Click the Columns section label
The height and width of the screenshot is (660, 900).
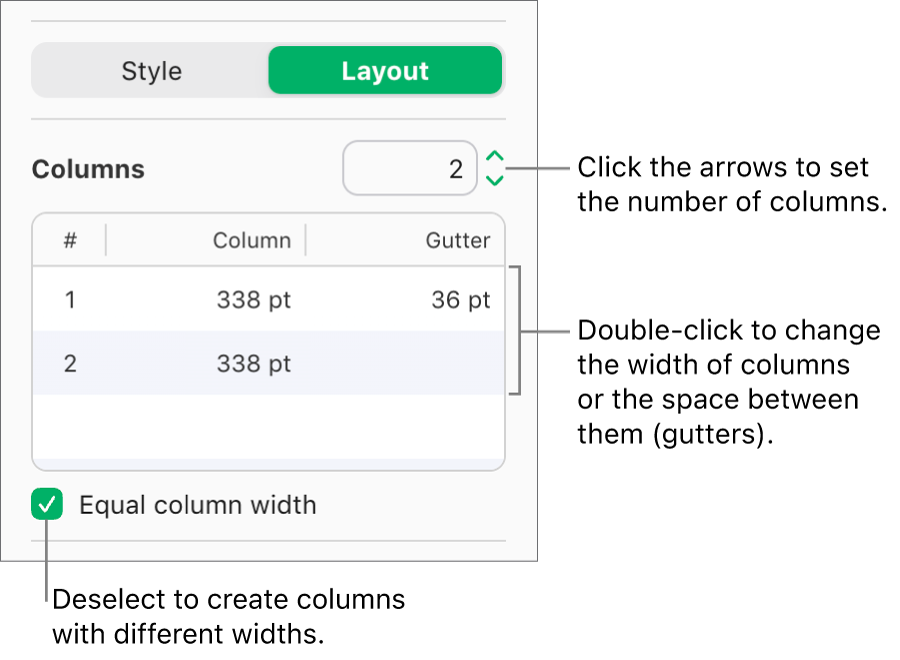(x=88, y=168)
